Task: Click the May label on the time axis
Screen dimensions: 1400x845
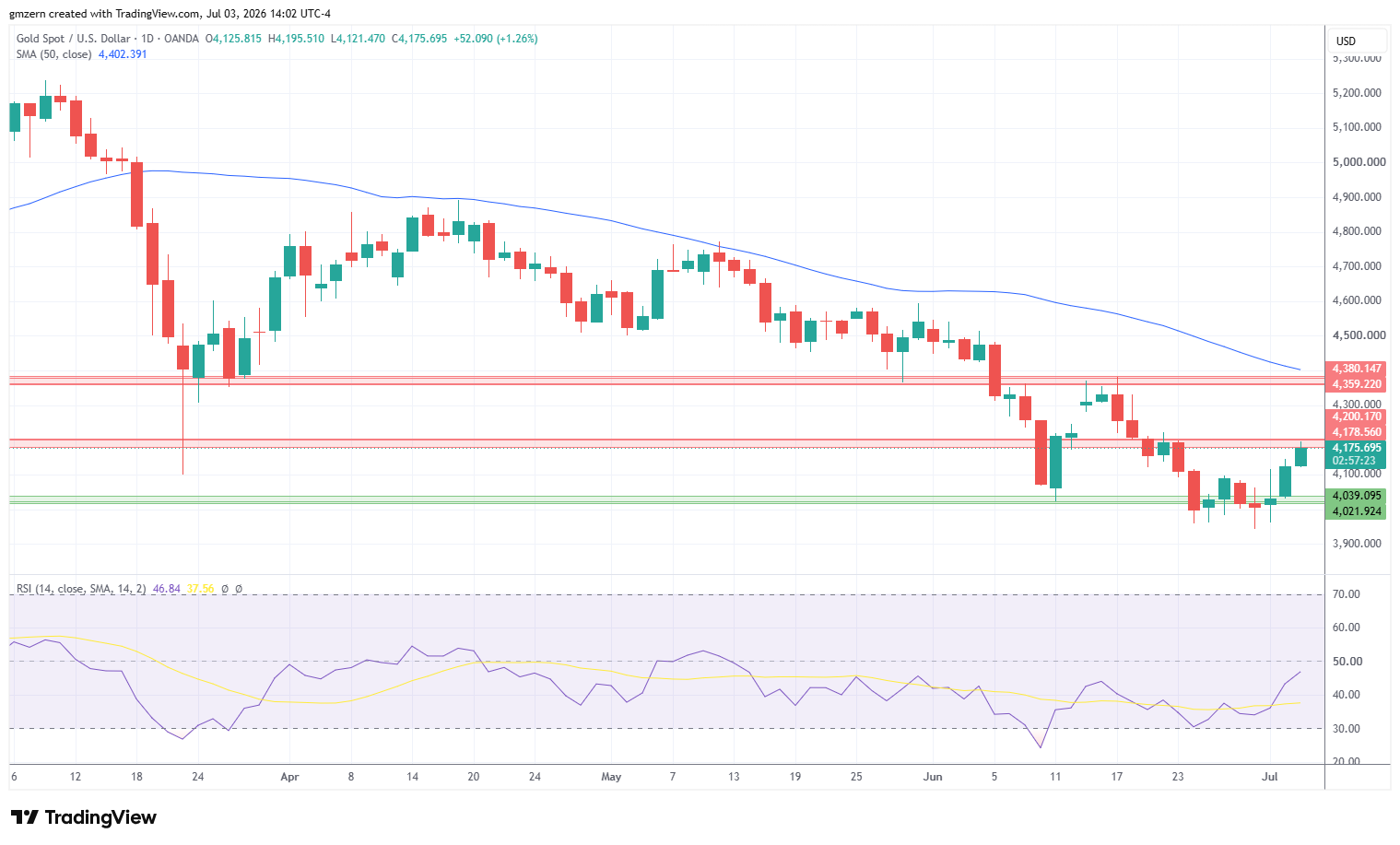Action: pos(611,777)
